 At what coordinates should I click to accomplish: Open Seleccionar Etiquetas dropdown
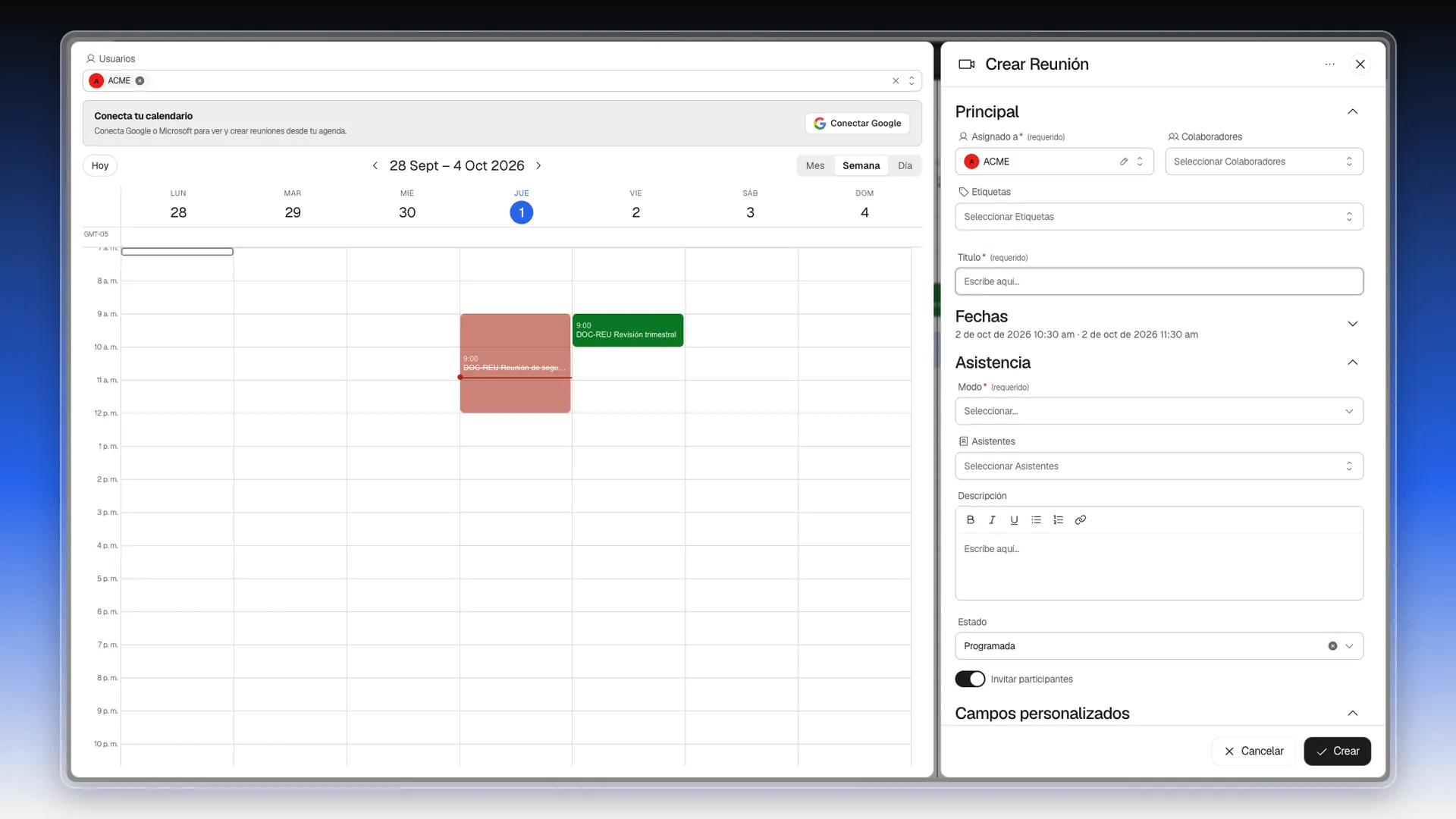coord(1159,217)
